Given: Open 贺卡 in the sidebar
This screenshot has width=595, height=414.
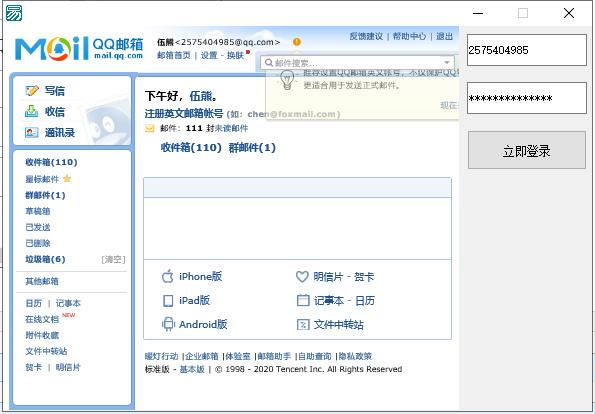Looking at the screenshot, I should click(33, 367).
